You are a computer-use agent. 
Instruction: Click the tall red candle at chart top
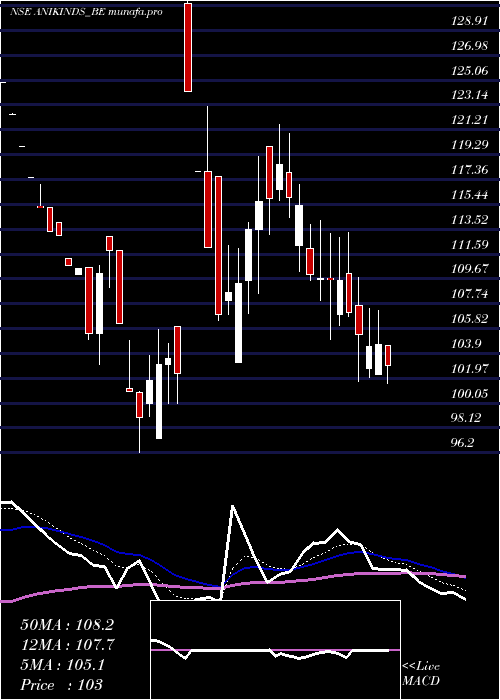(188, 47)
